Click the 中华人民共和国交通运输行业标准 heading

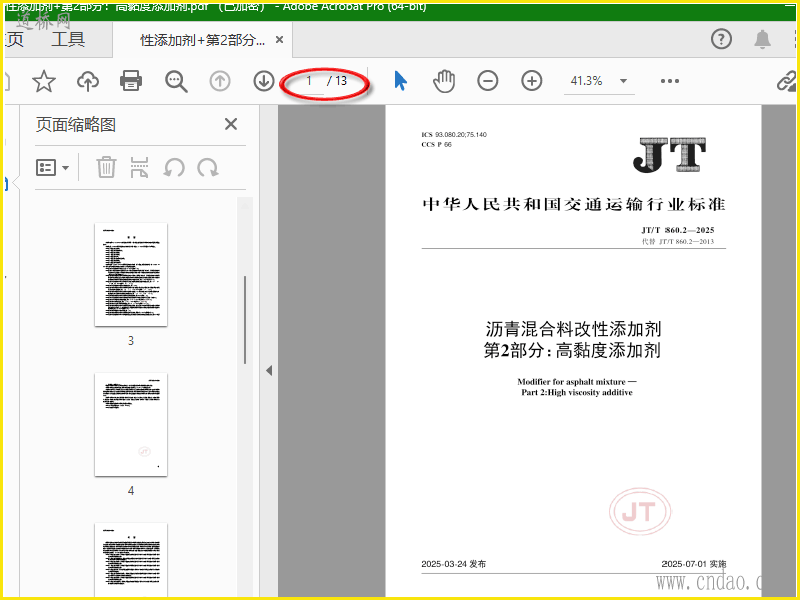point(573,204)
